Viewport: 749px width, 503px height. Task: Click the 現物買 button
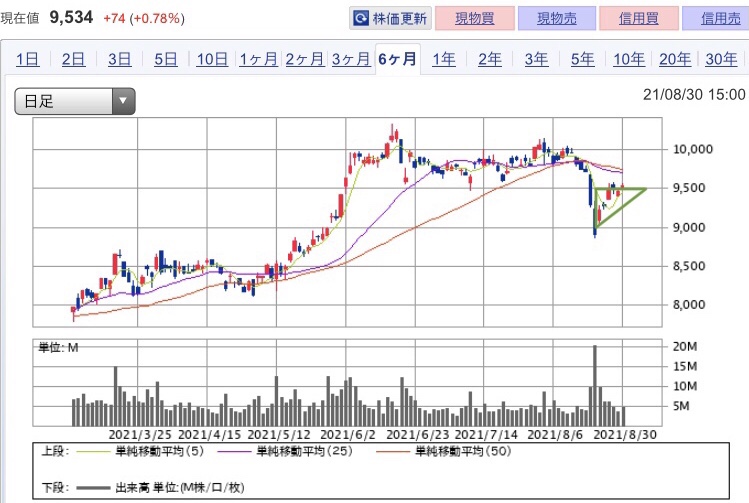pos(474,19)
